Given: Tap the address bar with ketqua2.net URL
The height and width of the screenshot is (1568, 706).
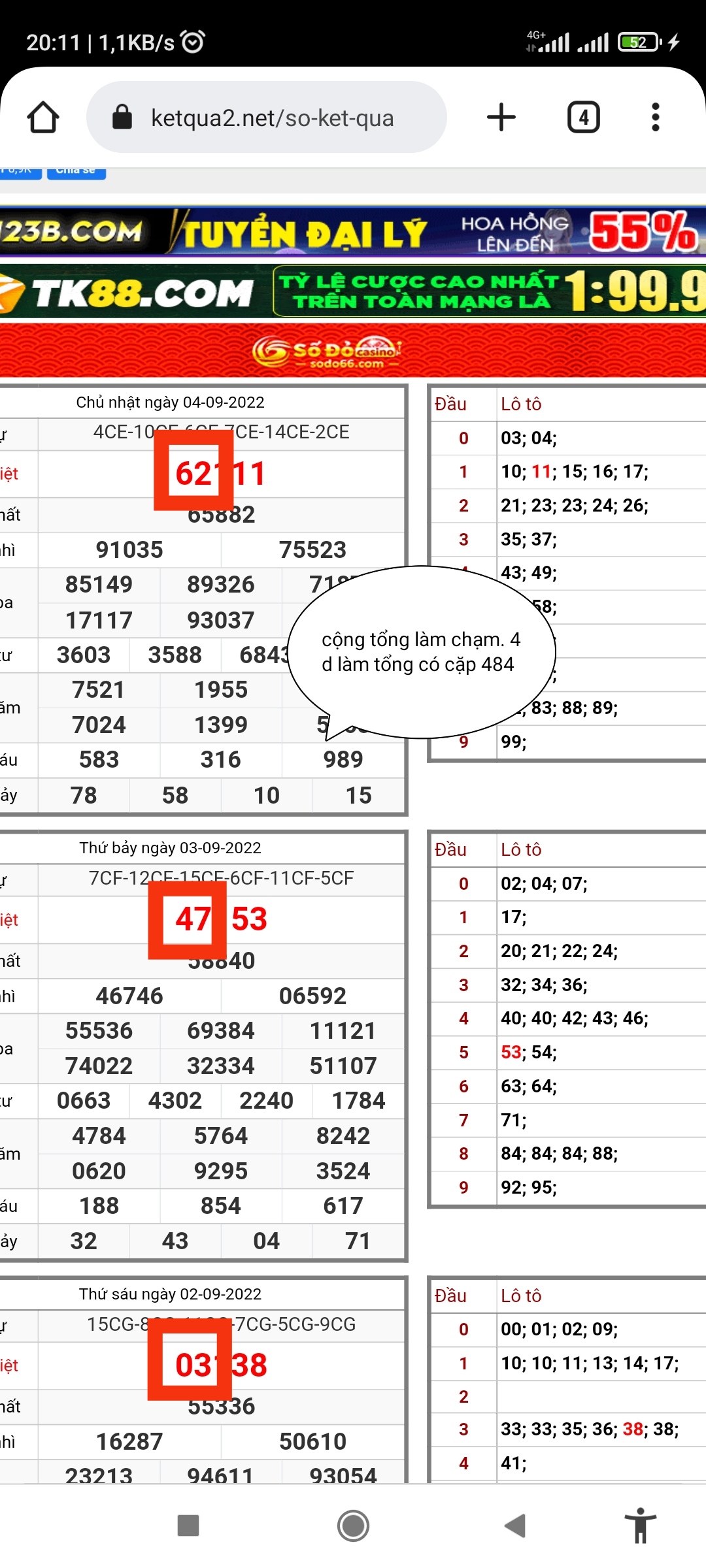Looking at the screenshot, I should (x=267, y=118).
